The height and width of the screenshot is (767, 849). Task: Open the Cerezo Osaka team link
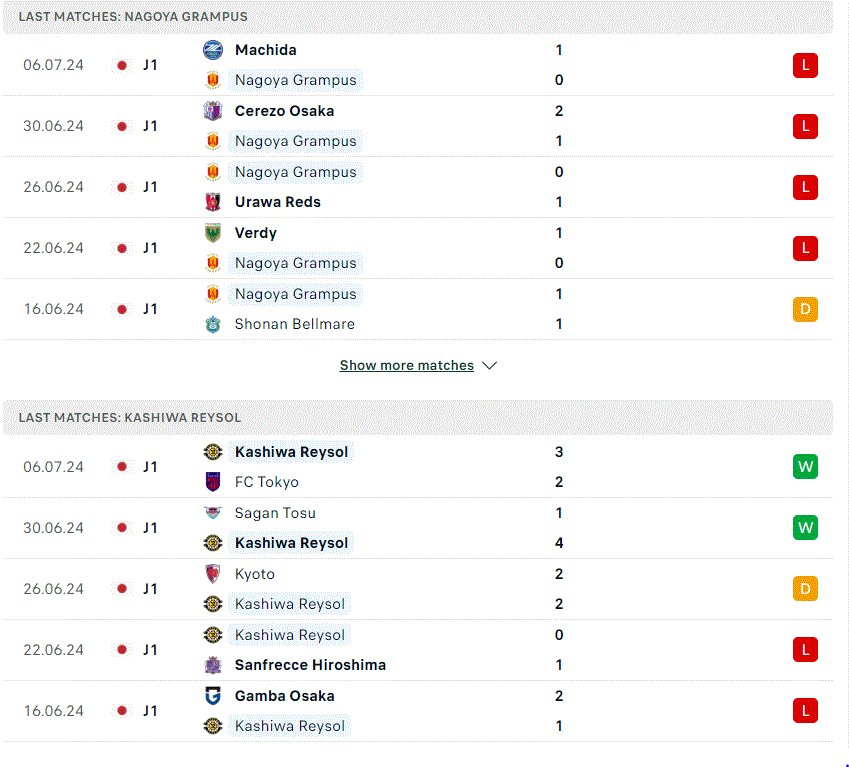tap(284, 111)
